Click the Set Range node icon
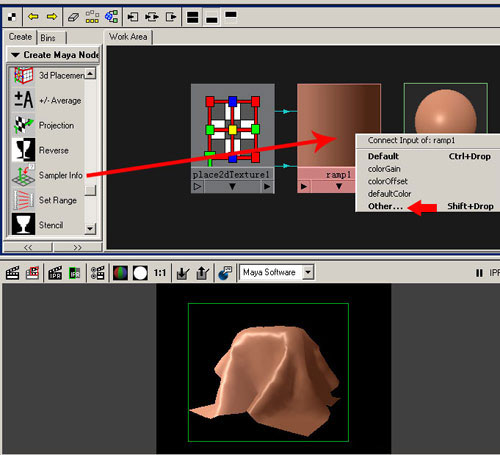The height and width of the screenshot is (455, 500). pyautogui.click(x=23, y=200)
